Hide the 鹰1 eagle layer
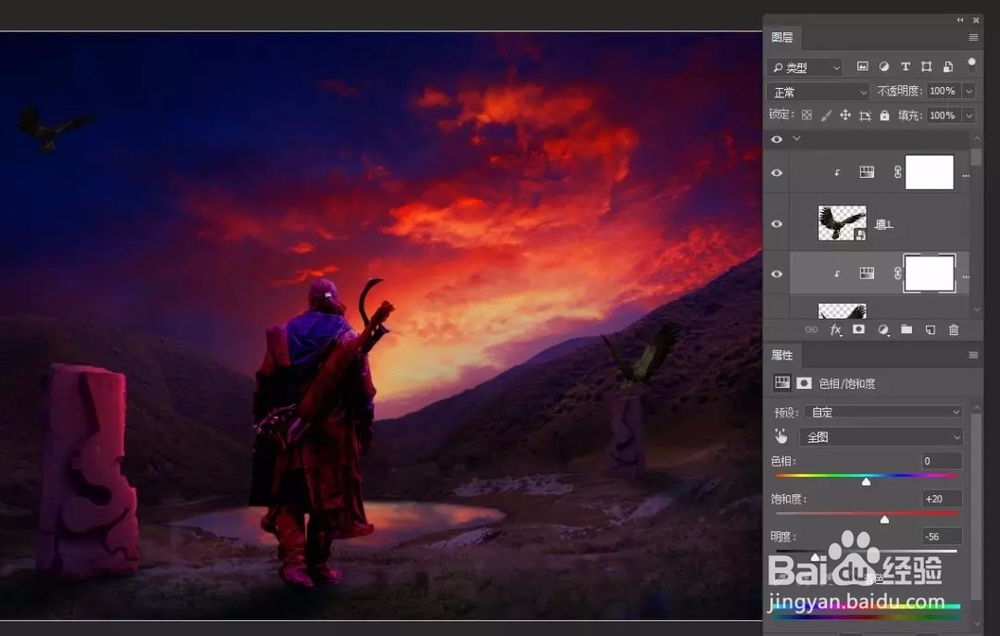This screenshot has width=1000, height=636. pos(776,224)
